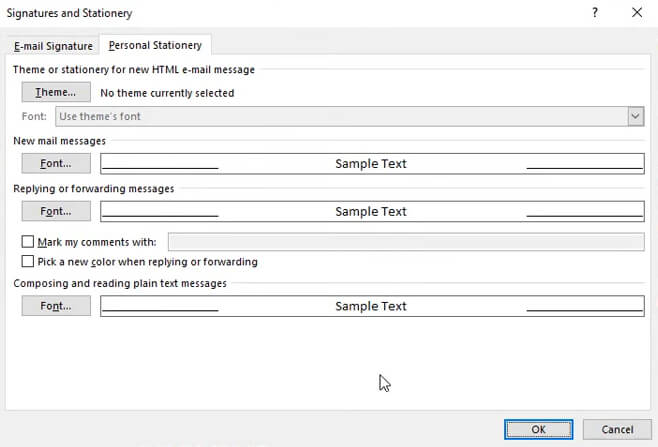Select the Personal Stationery tab
Viewport: 658px width, 447px height.
pyautogui.click(x=155, y=45)
